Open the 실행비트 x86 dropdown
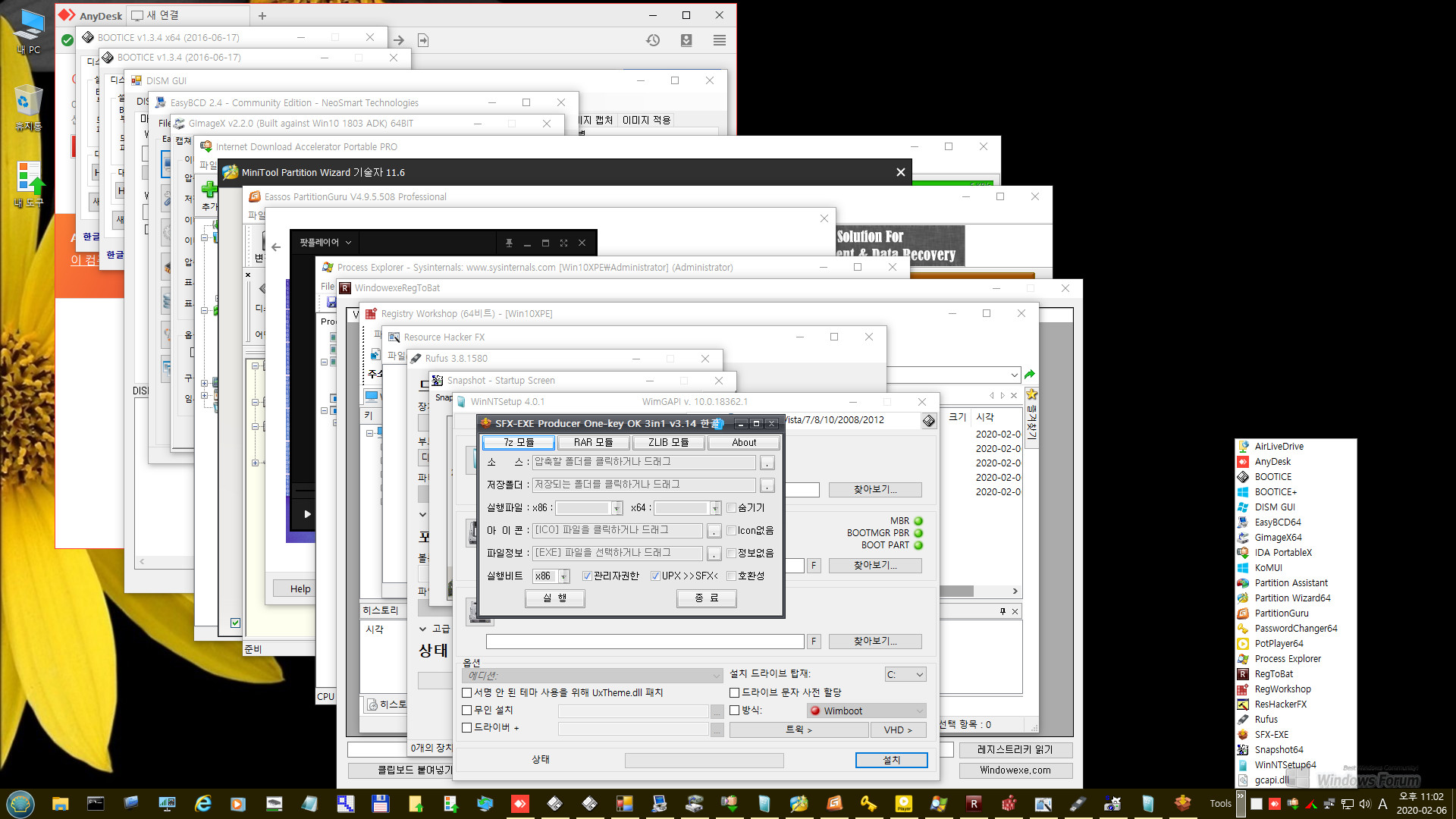This screenshot has width=1456, height=819. tap(563, 576)
